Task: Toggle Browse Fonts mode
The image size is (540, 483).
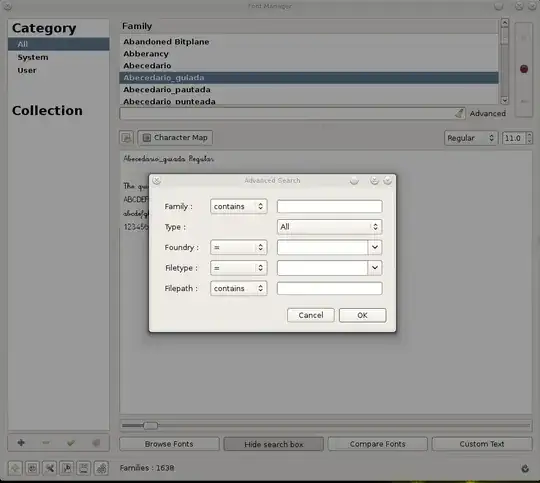Action: pos(169,444)
